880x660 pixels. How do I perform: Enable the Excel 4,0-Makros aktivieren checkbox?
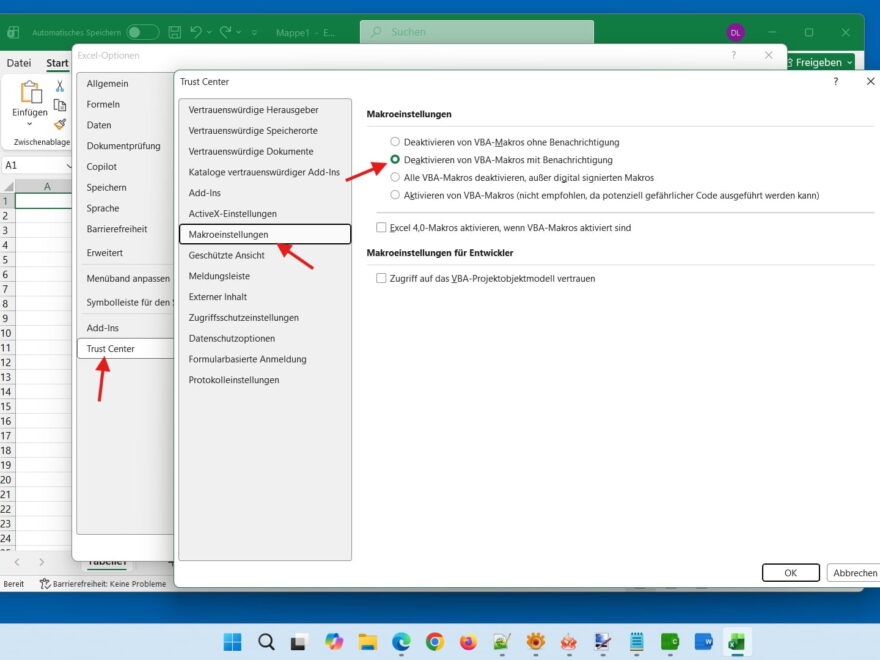[x=380, y=228]
